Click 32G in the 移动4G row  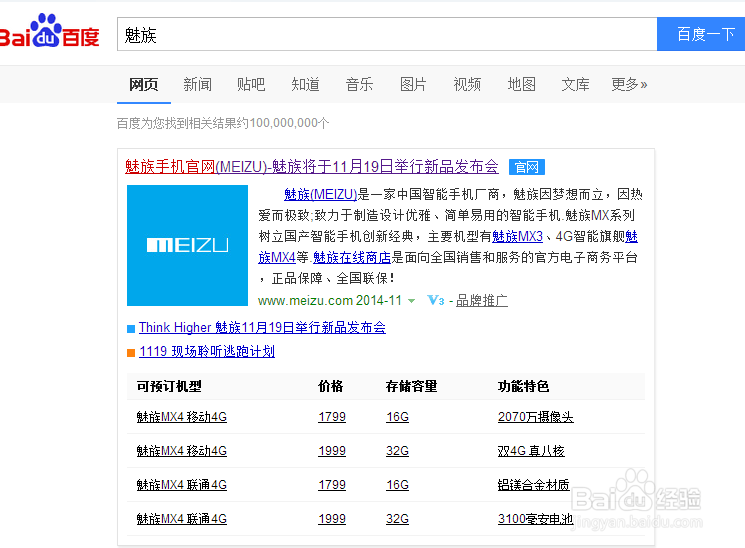pos(398,451)
